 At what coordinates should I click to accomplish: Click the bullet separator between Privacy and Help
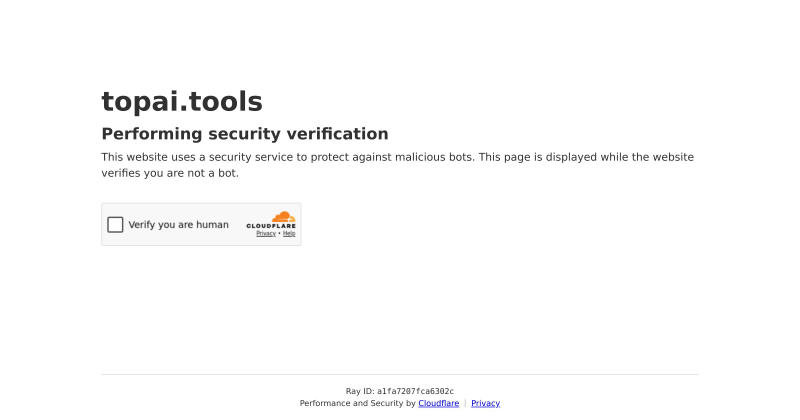coord(279,234)
